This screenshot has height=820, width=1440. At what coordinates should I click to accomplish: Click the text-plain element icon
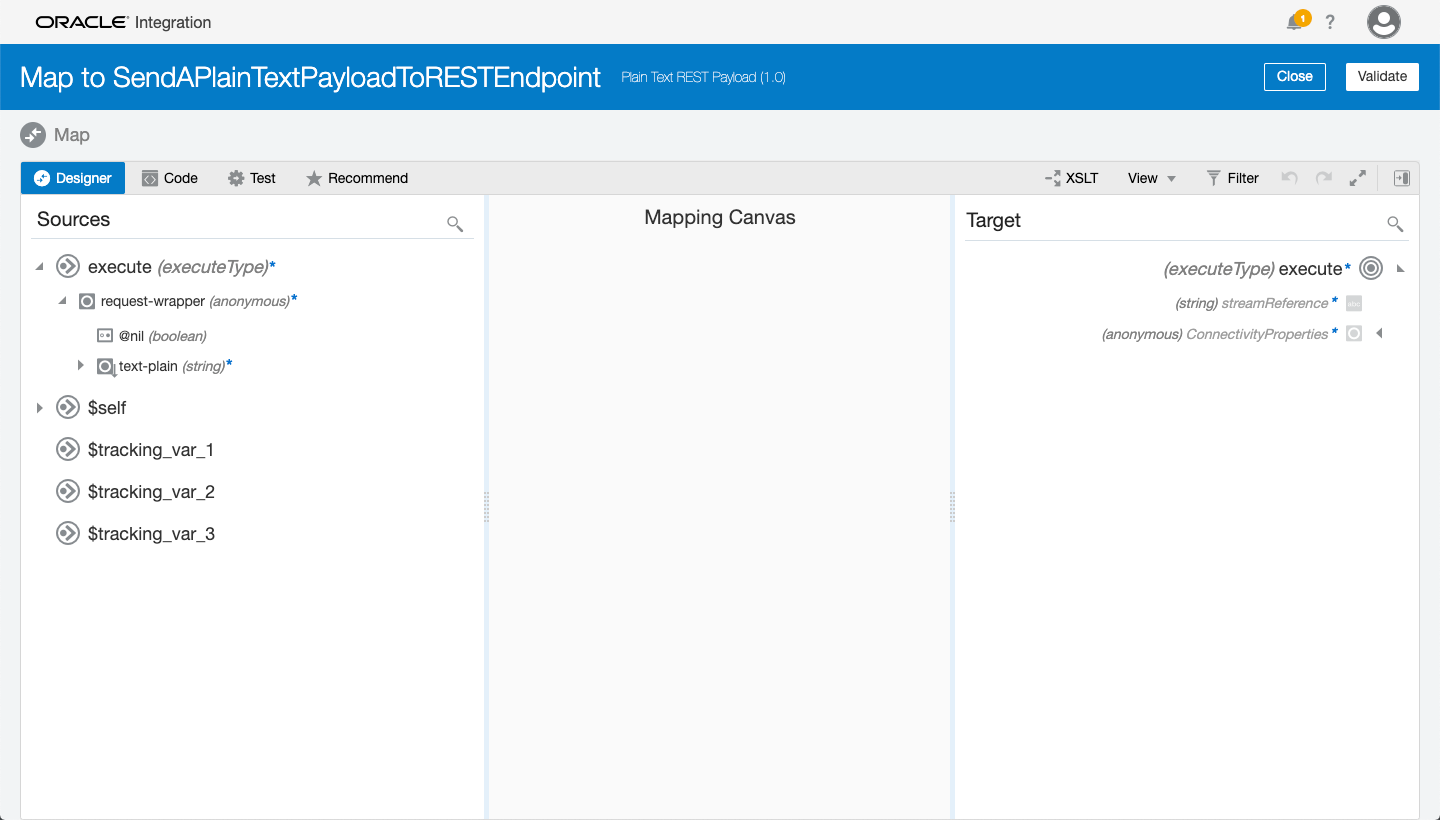click(106, 367)
